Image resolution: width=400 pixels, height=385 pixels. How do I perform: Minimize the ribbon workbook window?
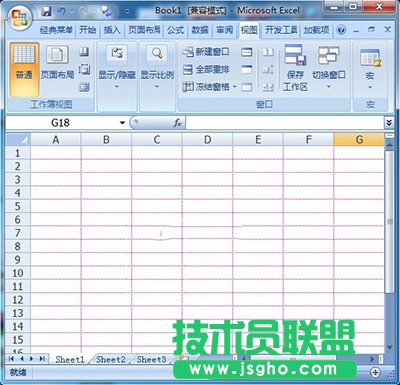[x=356, y=30]
